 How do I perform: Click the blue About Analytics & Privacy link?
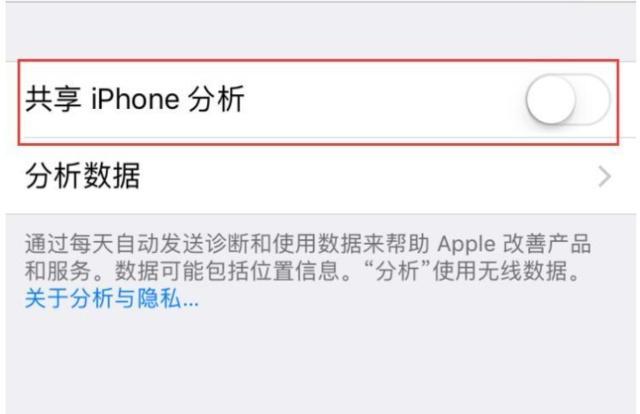coord(112,298)
